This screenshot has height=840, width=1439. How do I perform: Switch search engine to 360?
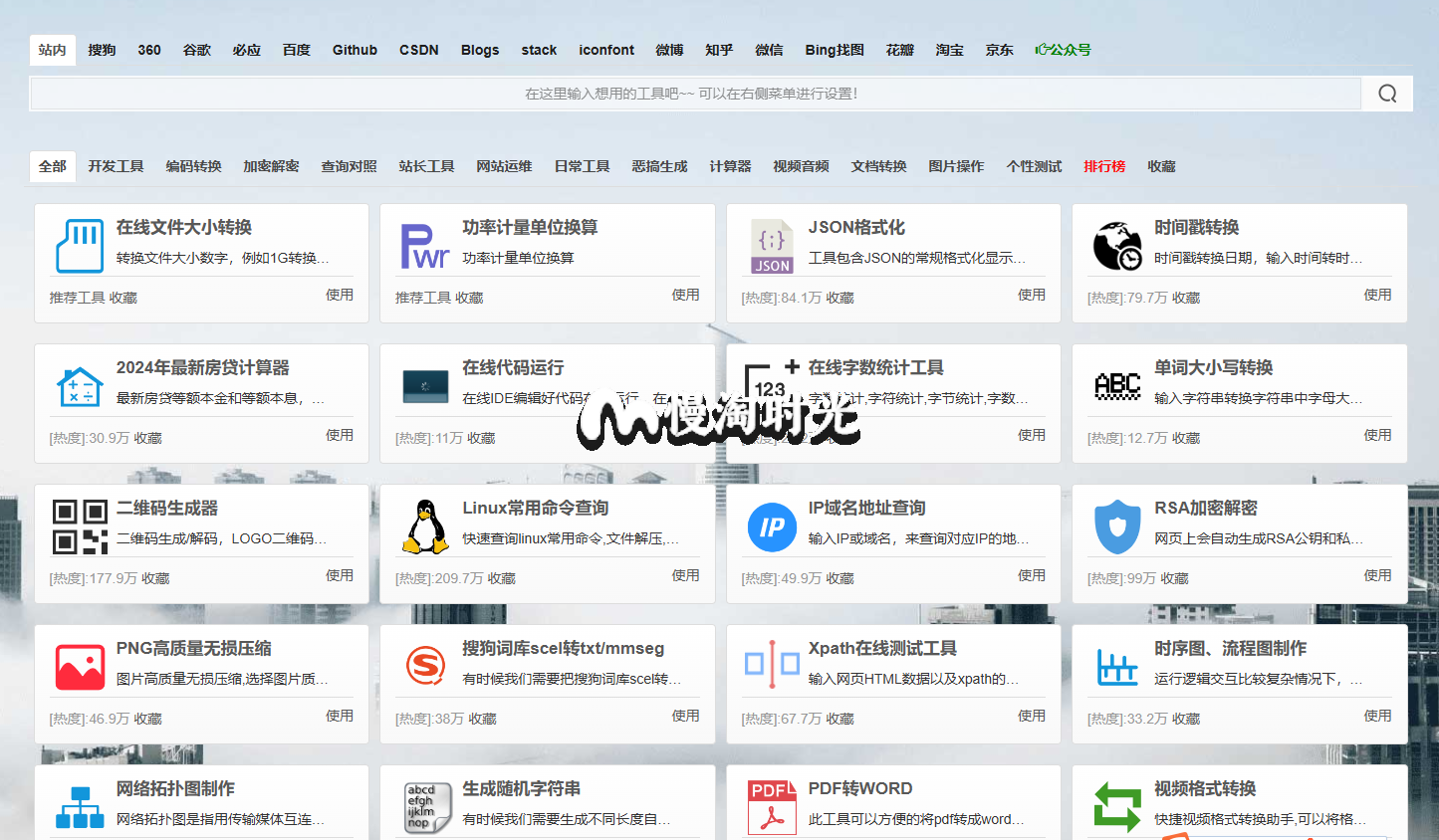pyautogui.click(x=149, y=50)
